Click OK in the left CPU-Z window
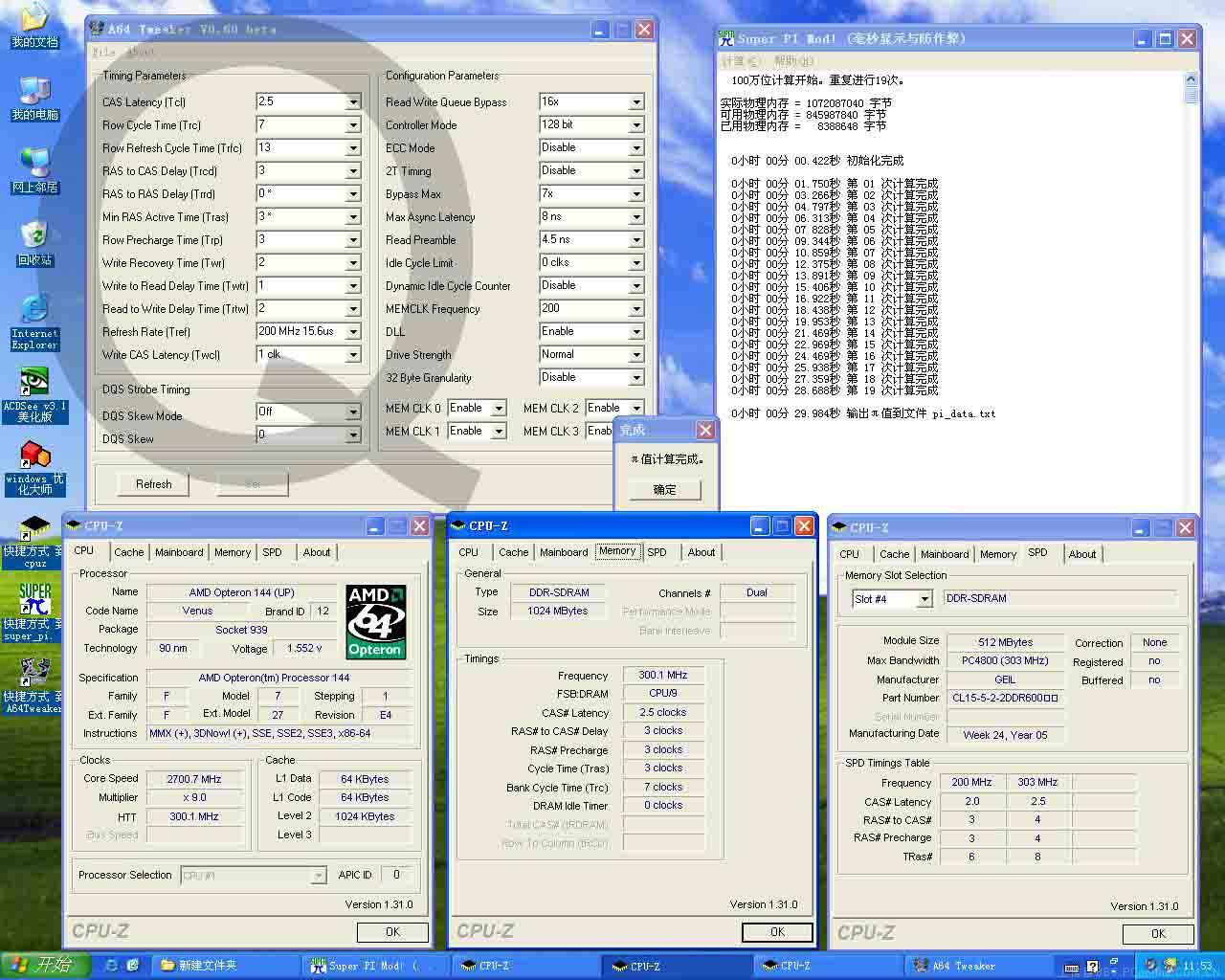Image resolution: width=1225 pixels, height=980 pixels. click(x=393, y=931)
